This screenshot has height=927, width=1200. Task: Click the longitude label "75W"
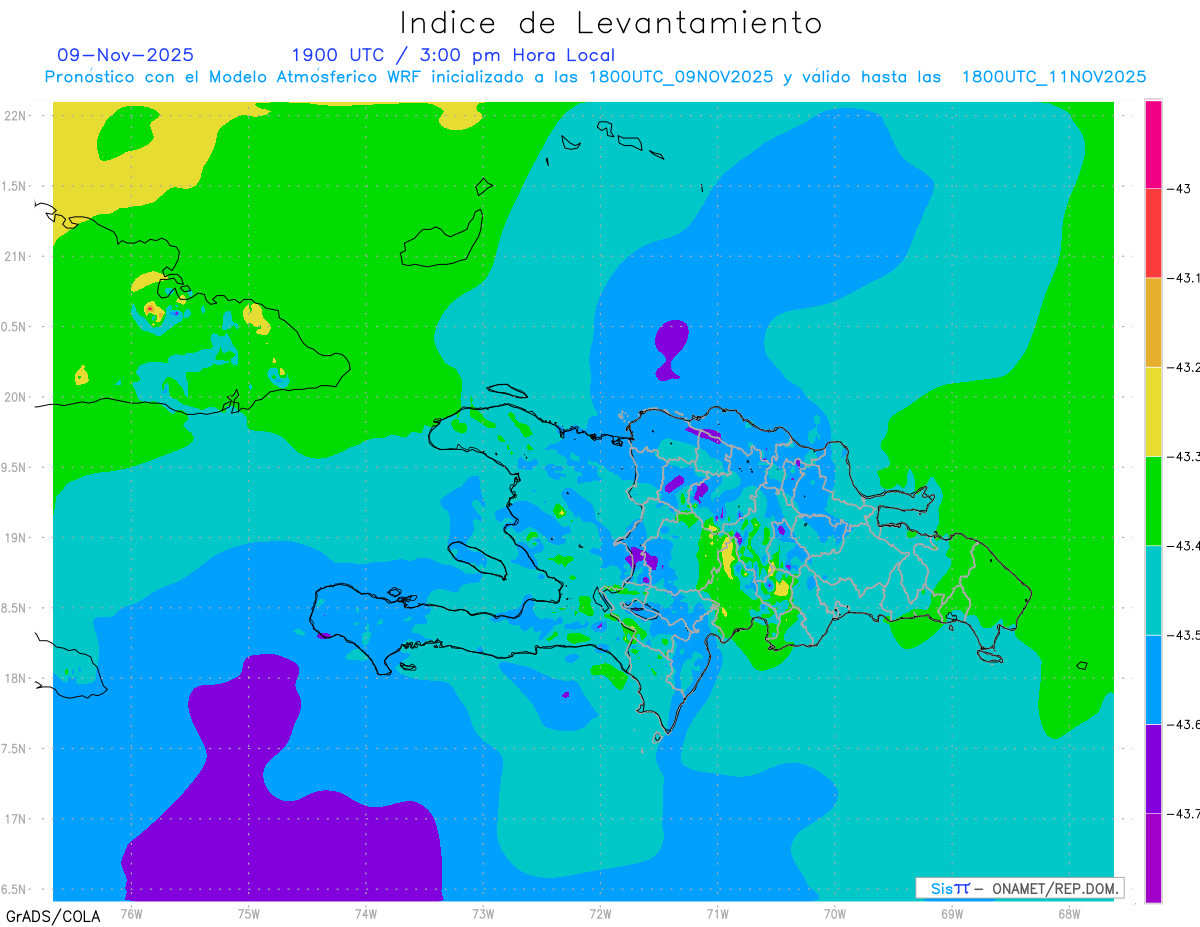click(x=248, y=912)
